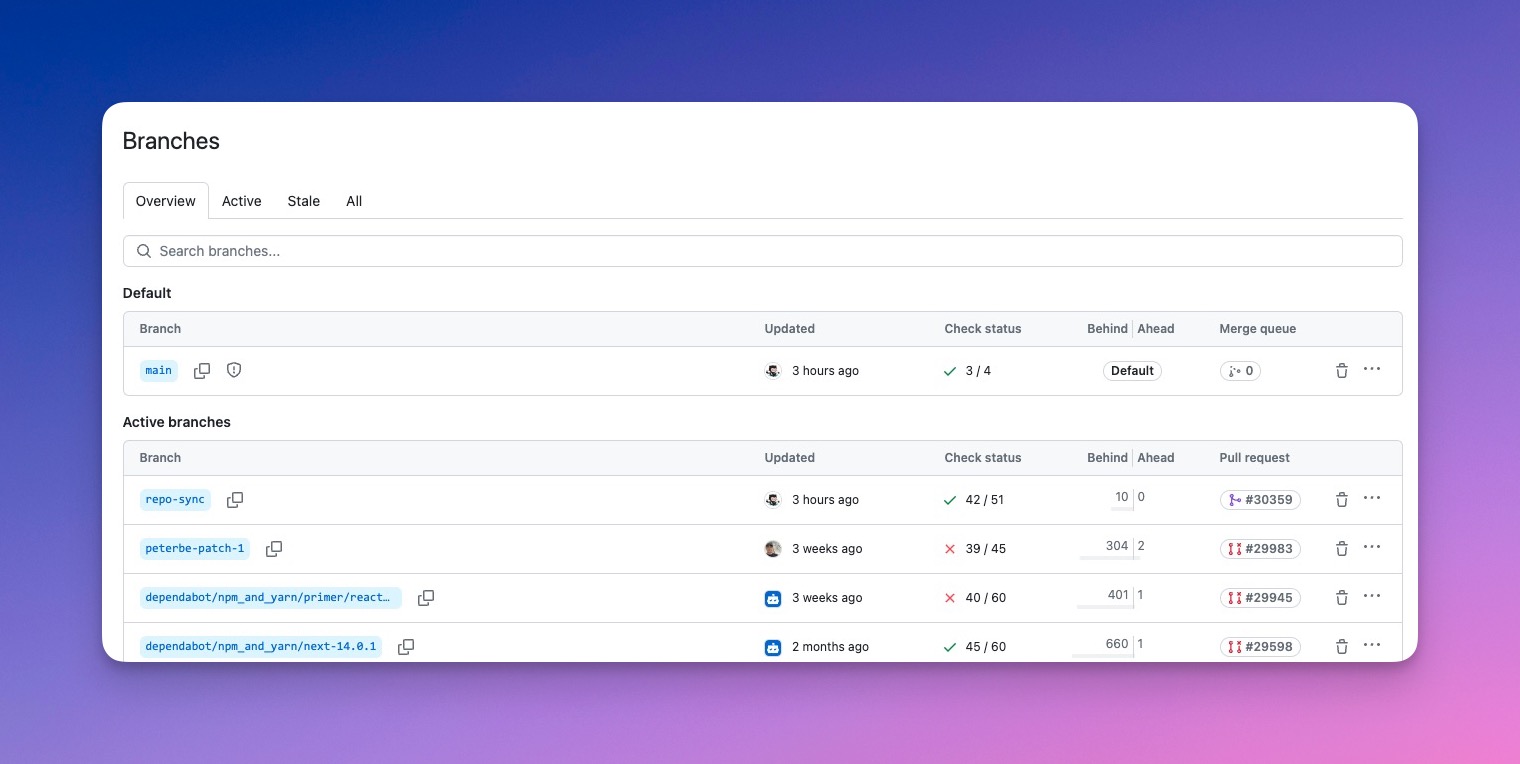Open pull request #30359

click(x=1260, y=499)
